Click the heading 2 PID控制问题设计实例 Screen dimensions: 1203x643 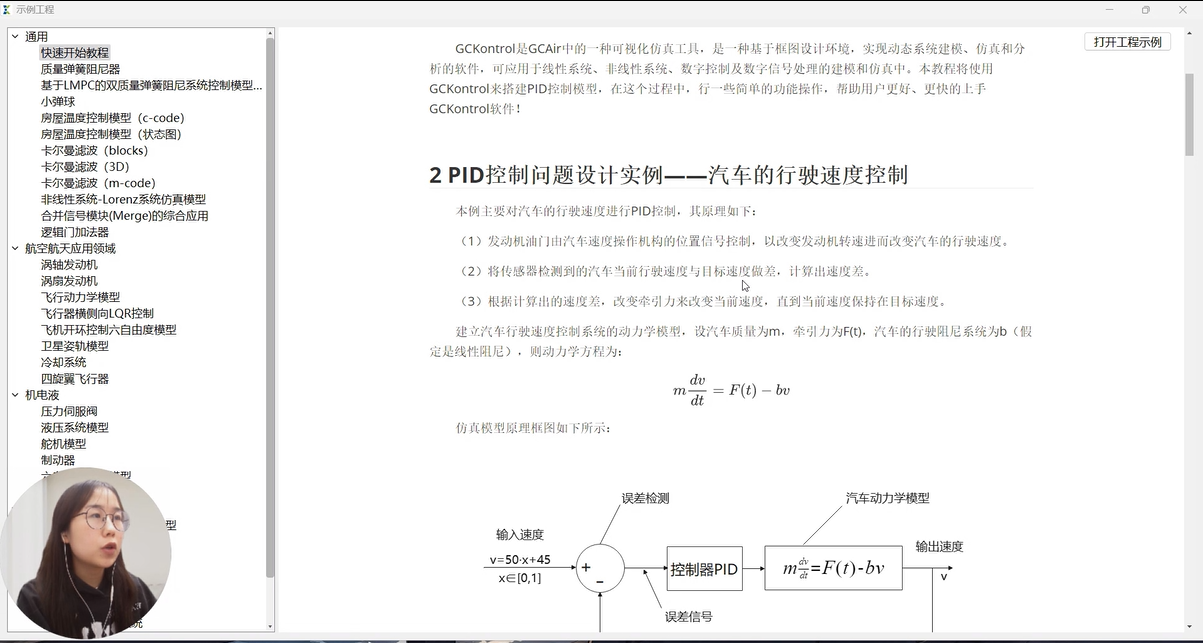point(668,175)
